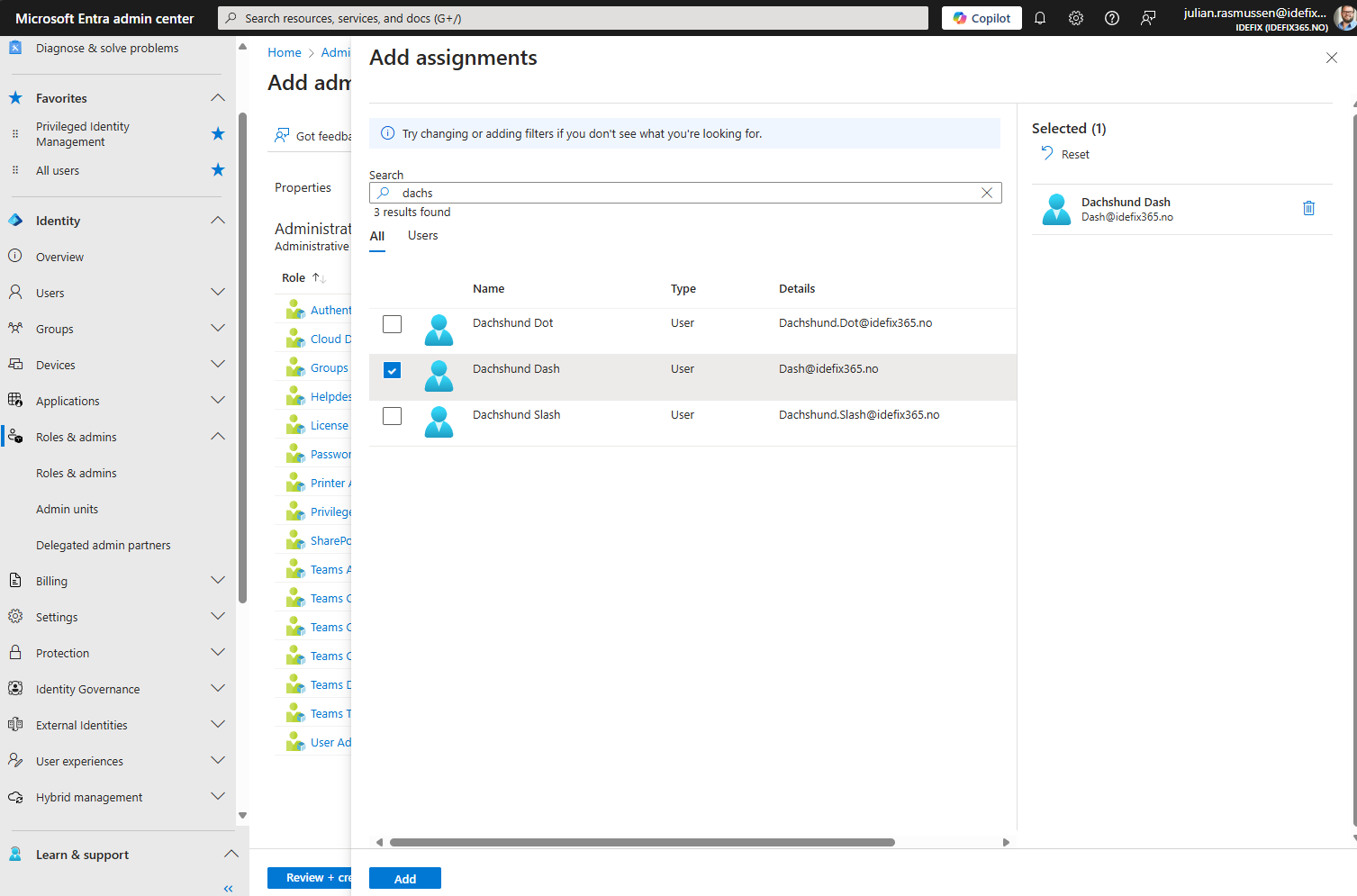Clear the dachs search with the X icon
Viewport: 1357px width, 896px height.
point(987,193)
